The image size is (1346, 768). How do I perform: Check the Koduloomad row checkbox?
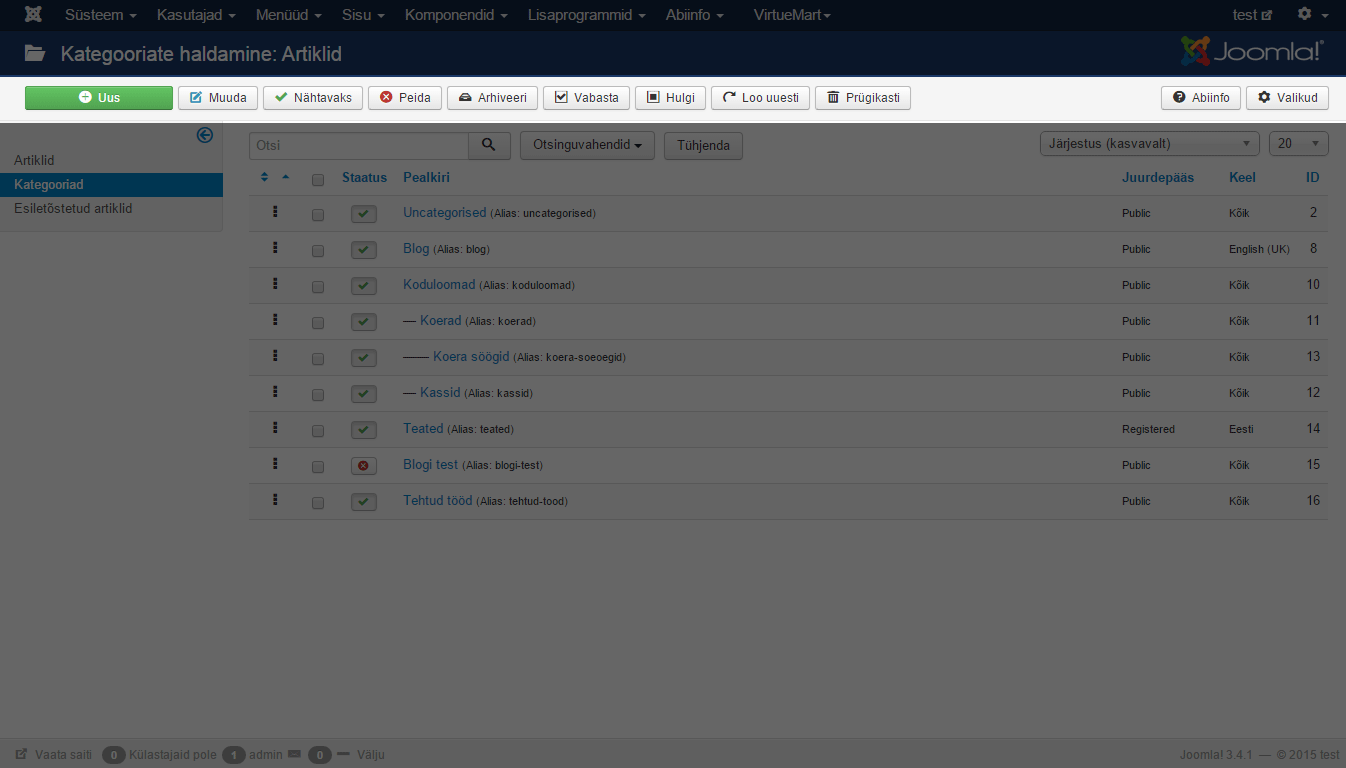pos(318,287)
